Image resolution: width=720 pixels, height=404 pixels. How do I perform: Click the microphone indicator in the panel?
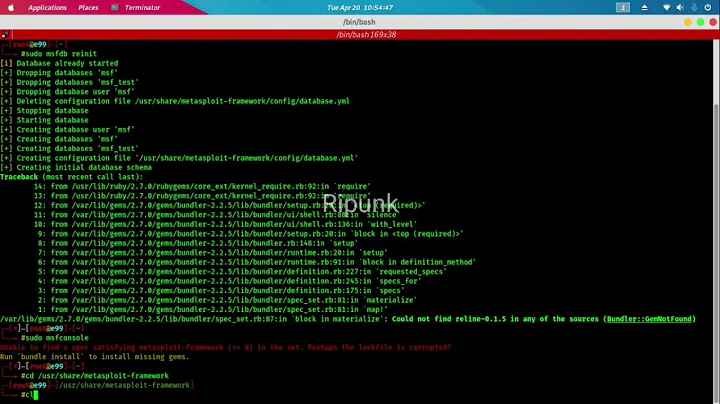[694, 7]
